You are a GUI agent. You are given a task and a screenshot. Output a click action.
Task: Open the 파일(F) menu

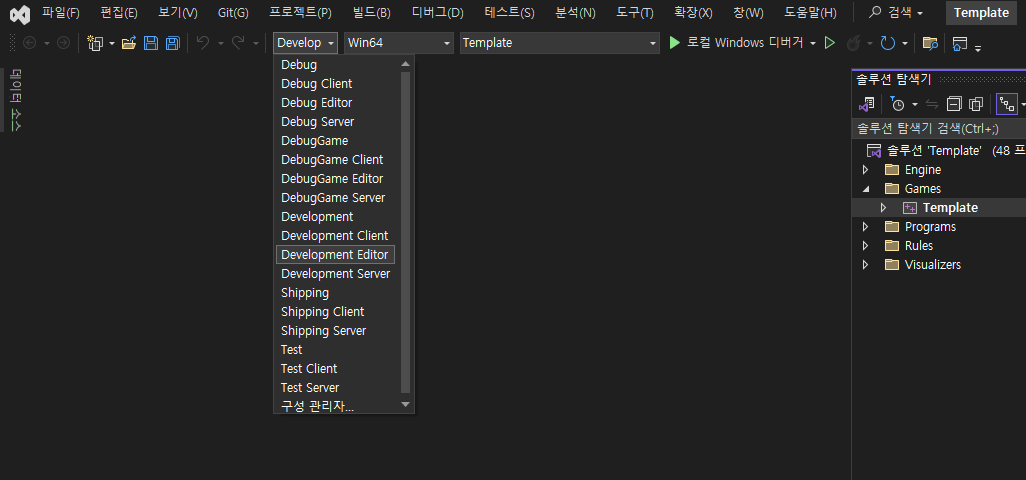[61, 12]
